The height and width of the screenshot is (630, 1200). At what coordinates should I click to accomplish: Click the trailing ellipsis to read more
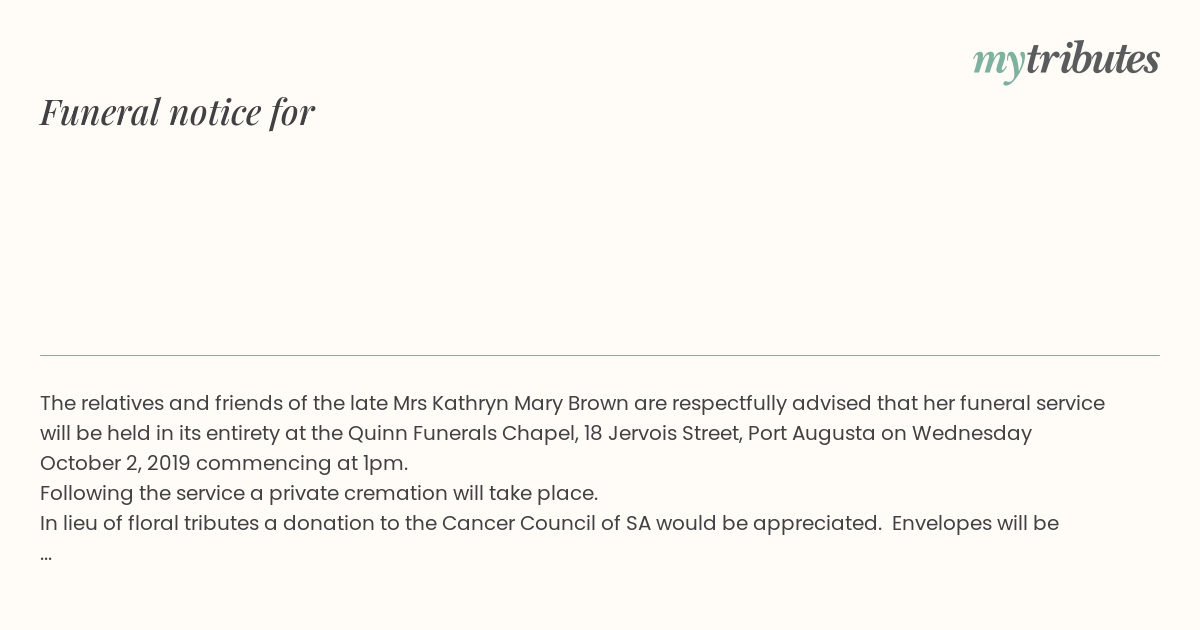(46, 556)
